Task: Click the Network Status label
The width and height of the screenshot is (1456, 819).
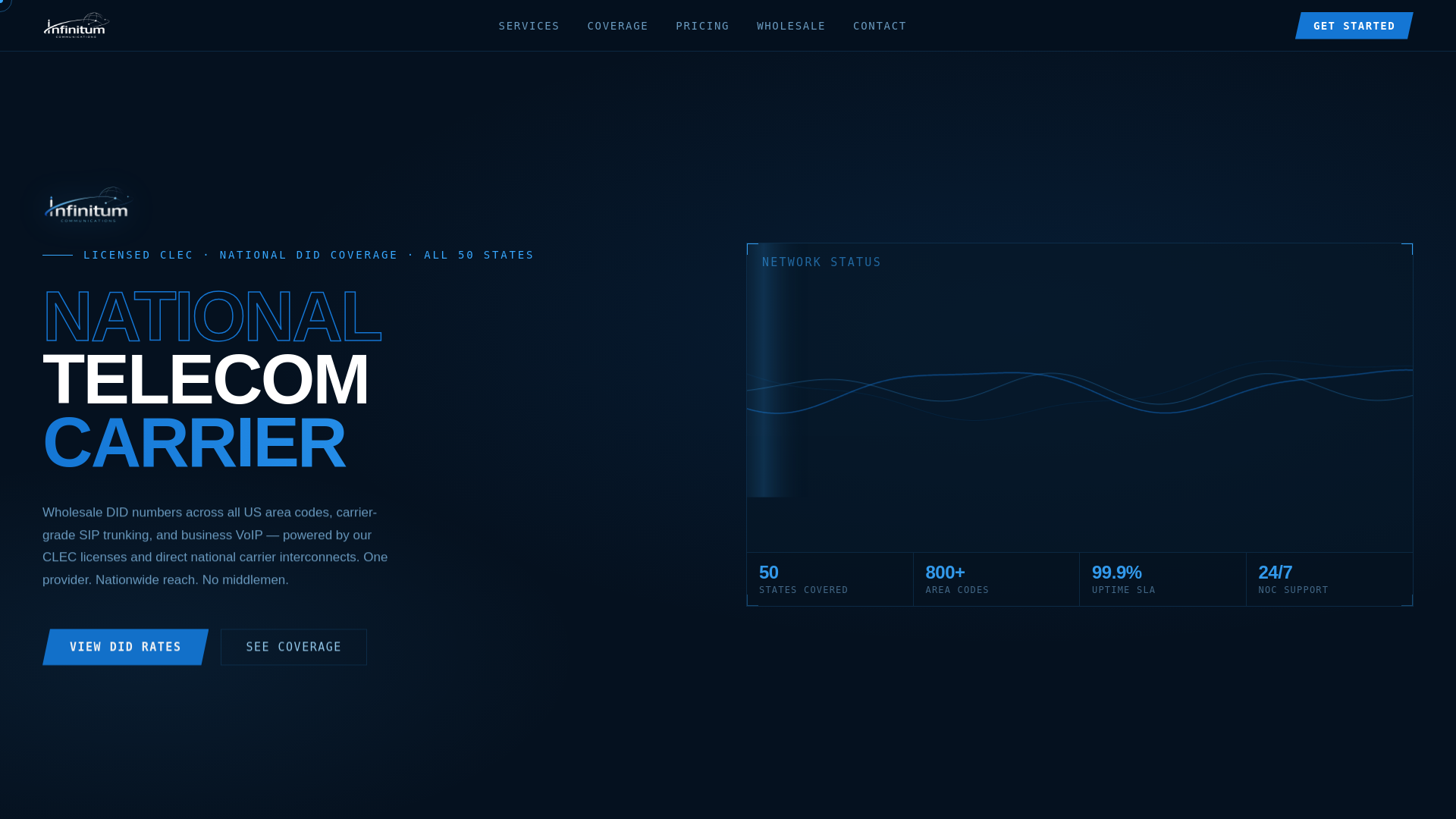Action: tap(821, 262)
